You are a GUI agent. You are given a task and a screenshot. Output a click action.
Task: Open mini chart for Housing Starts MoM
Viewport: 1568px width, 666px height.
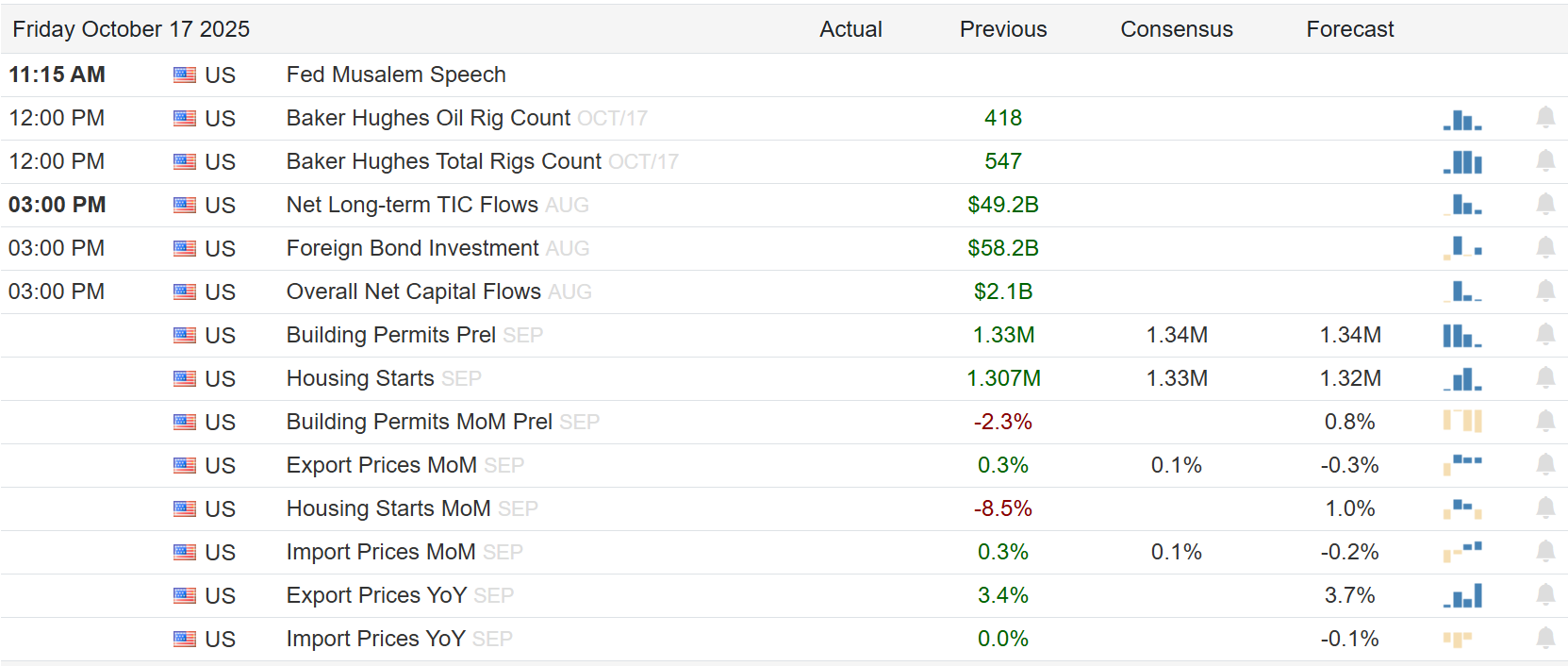[x=1461, y=508]
